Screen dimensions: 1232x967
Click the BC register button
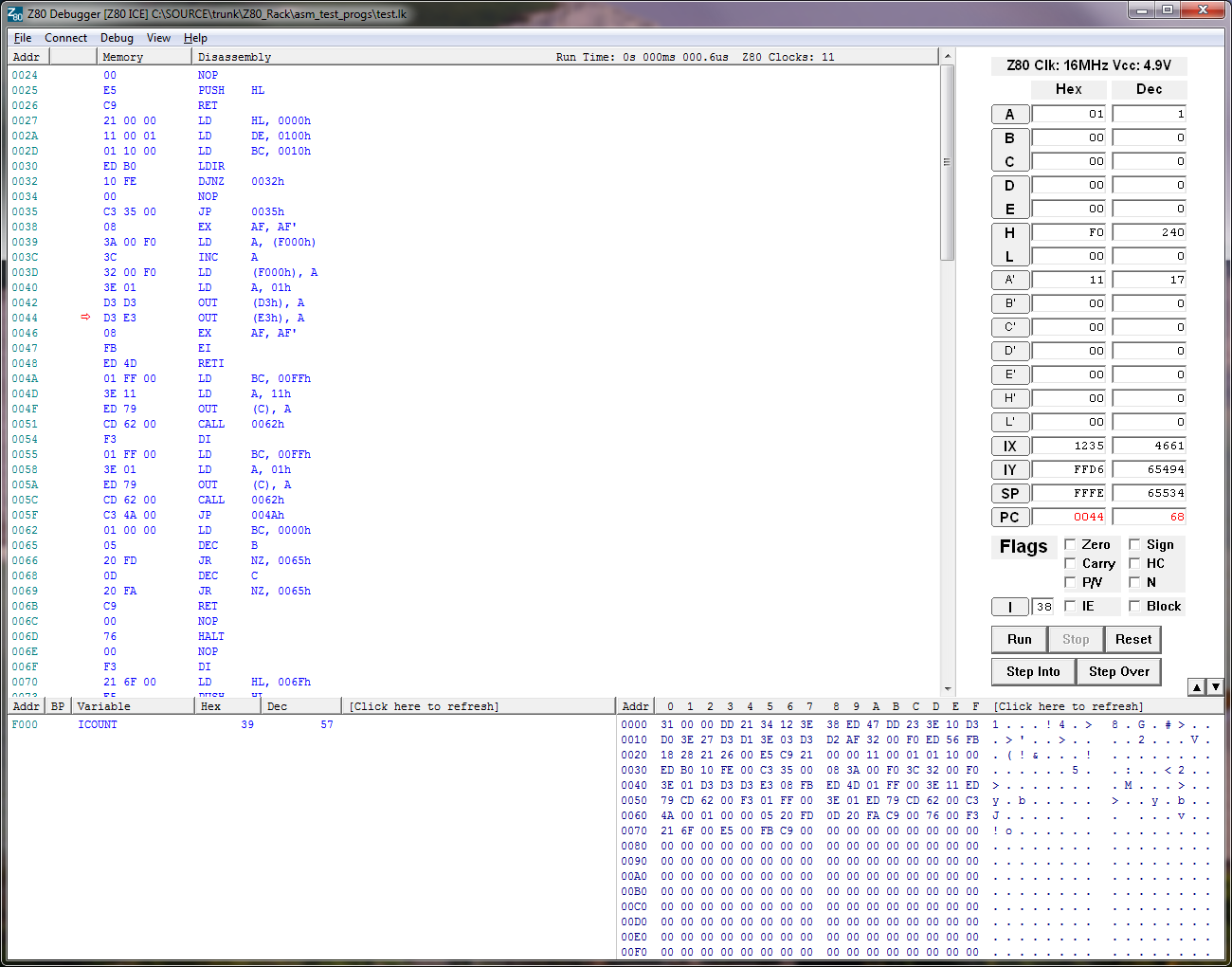coord(1010,150)
